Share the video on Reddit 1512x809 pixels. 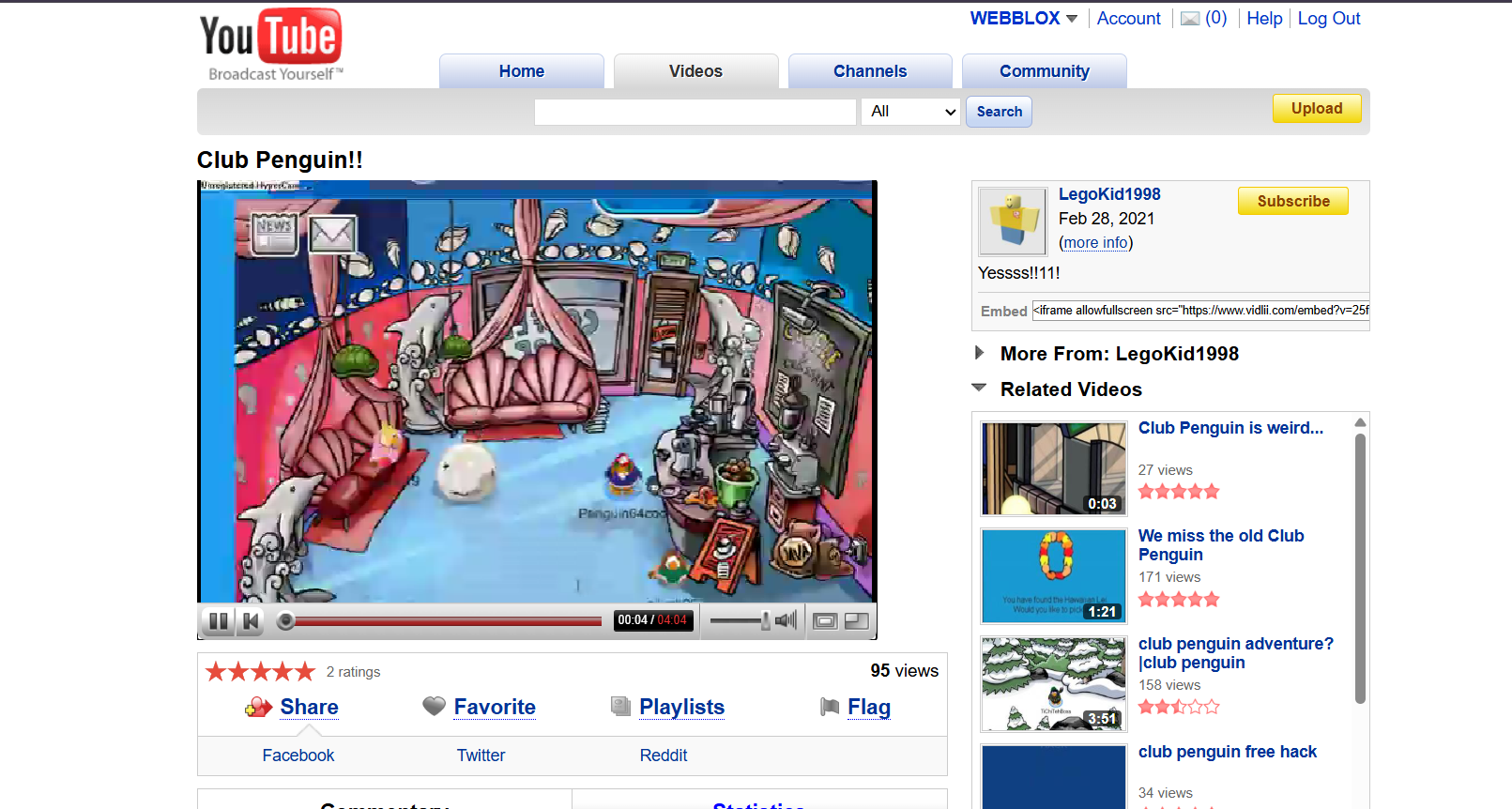[664, 756]
